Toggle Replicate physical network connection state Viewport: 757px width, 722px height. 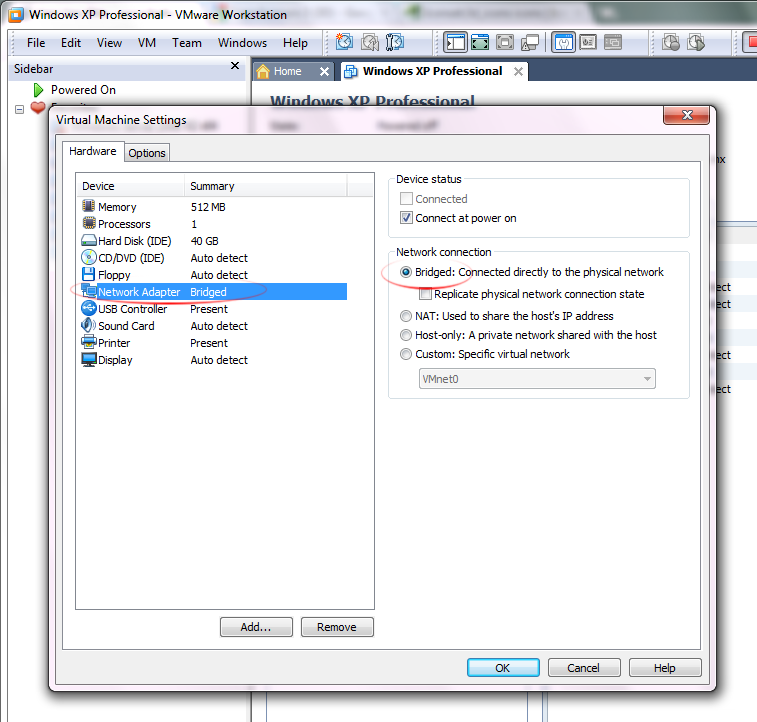(x=425, y=294)
